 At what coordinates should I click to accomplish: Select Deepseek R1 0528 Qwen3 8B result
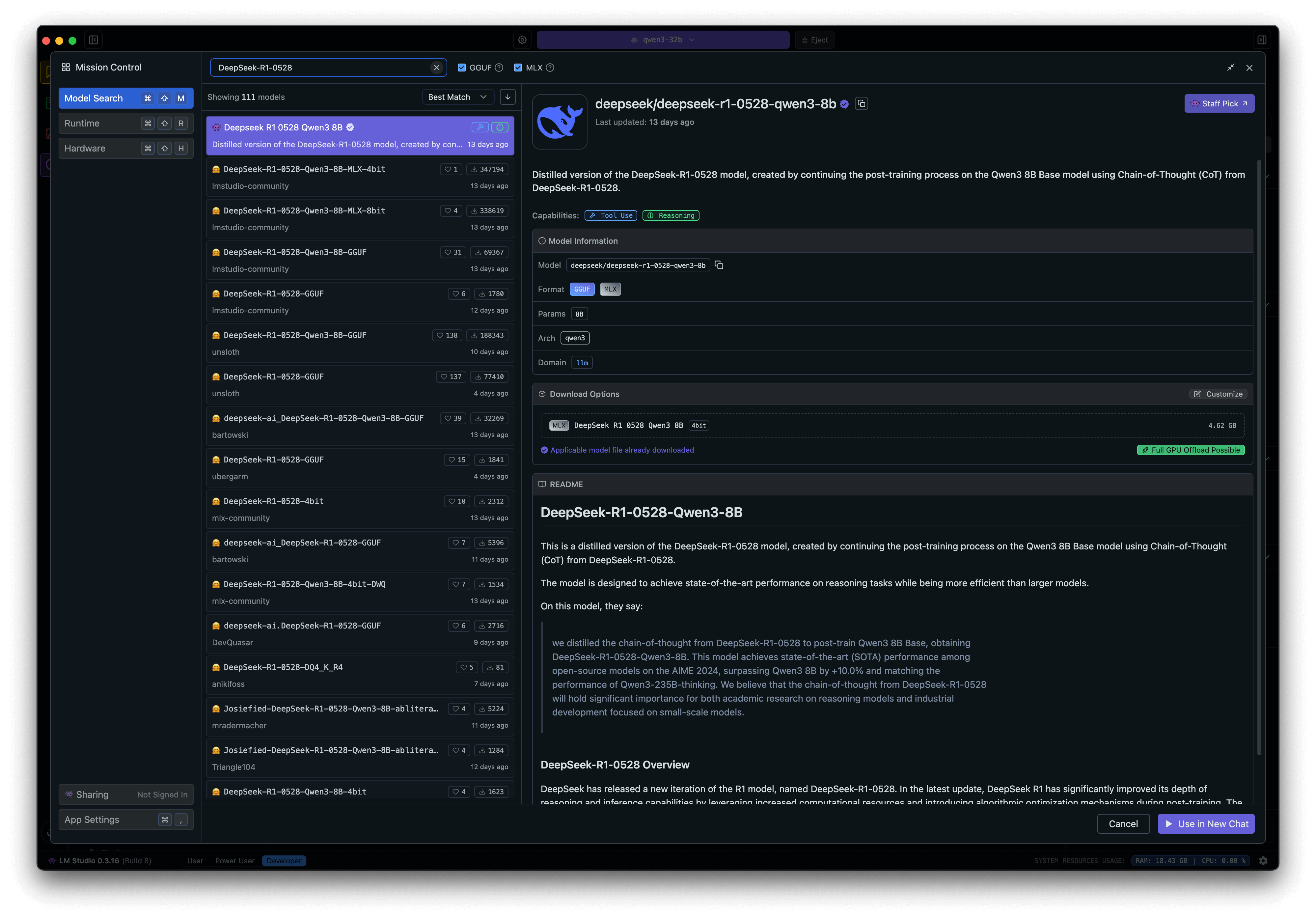click(360, 136)
